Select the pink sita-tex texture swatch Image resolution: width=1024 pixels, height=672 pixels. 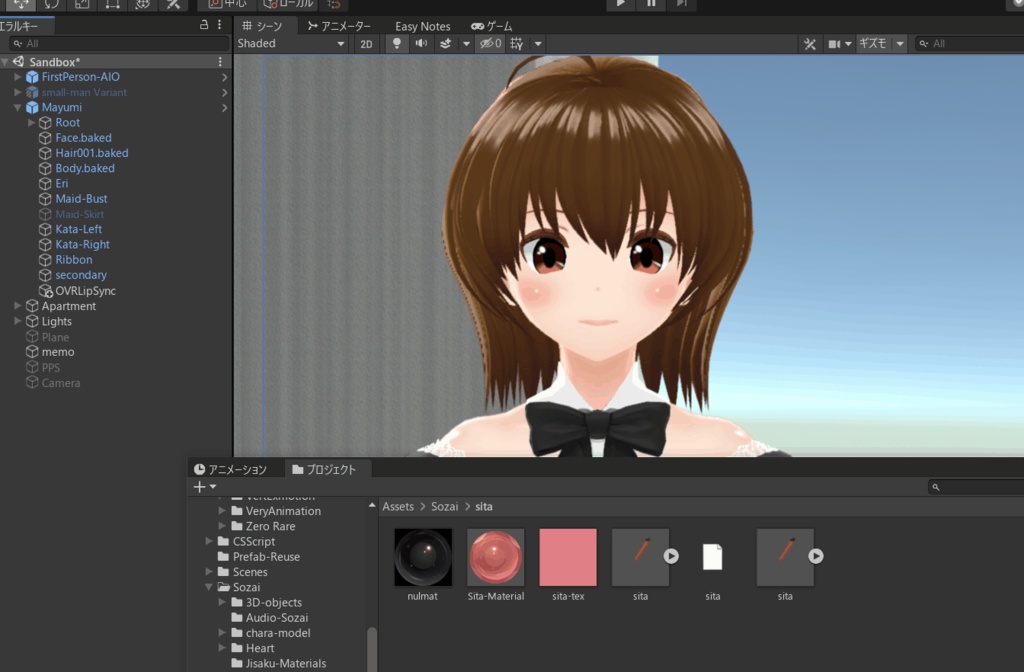point(567,556)
